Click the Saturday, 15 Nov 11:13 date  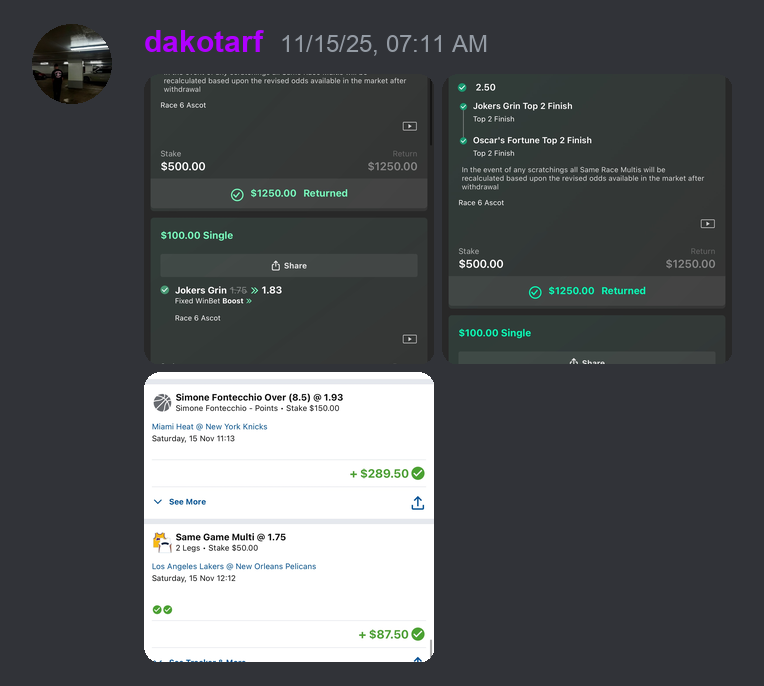[x=193, y=438]
